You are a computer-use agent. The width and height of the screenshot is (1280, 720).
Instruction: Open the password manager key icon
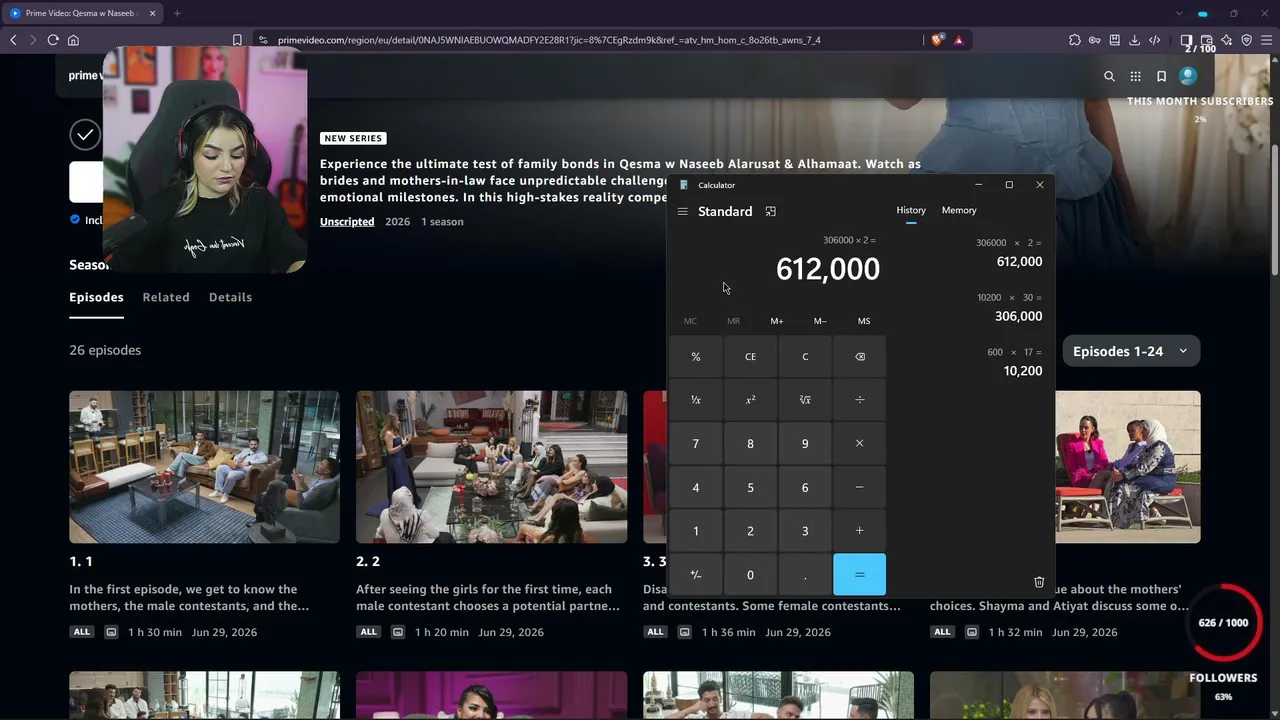click(1095, 40)
